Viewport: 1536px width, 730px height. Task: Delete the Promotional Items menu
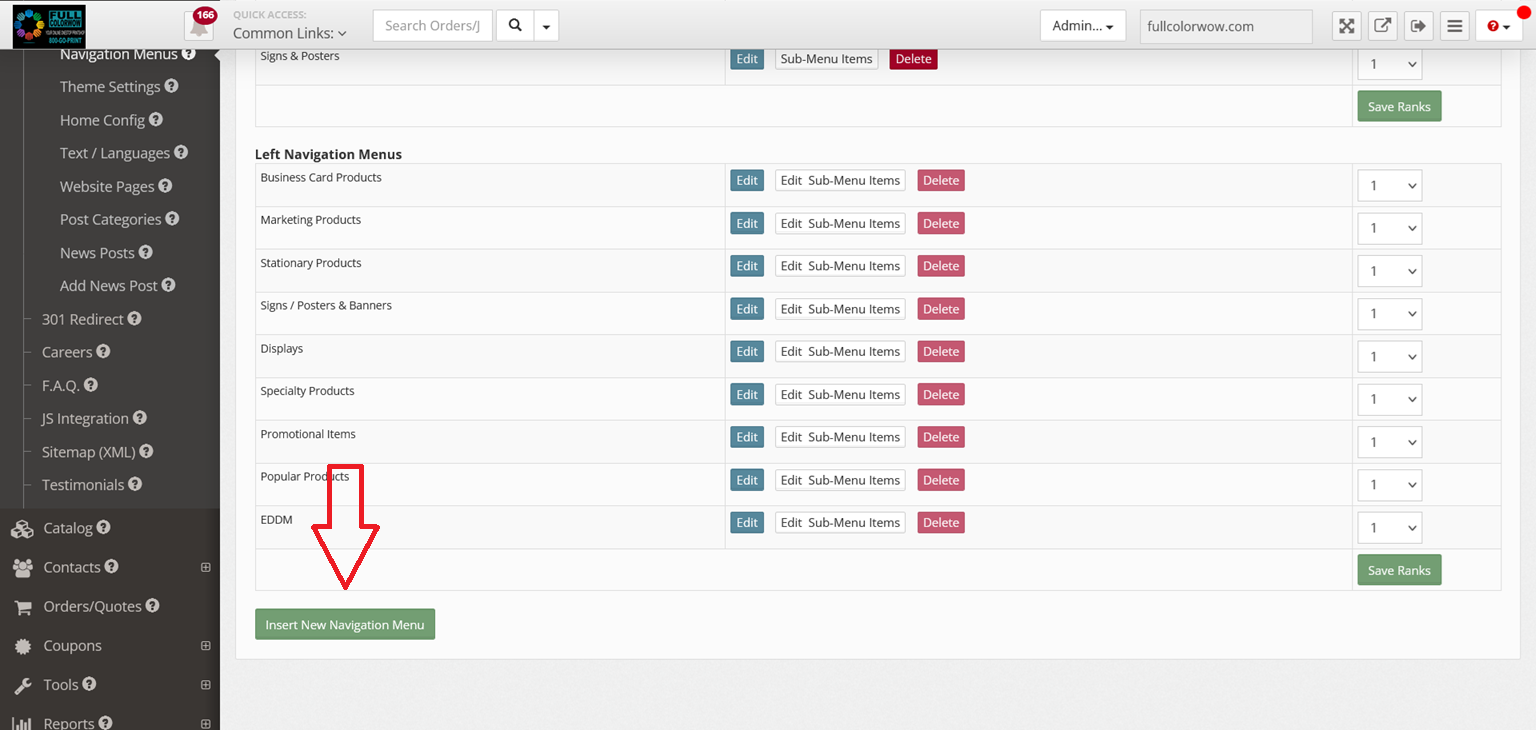point(940,437)
